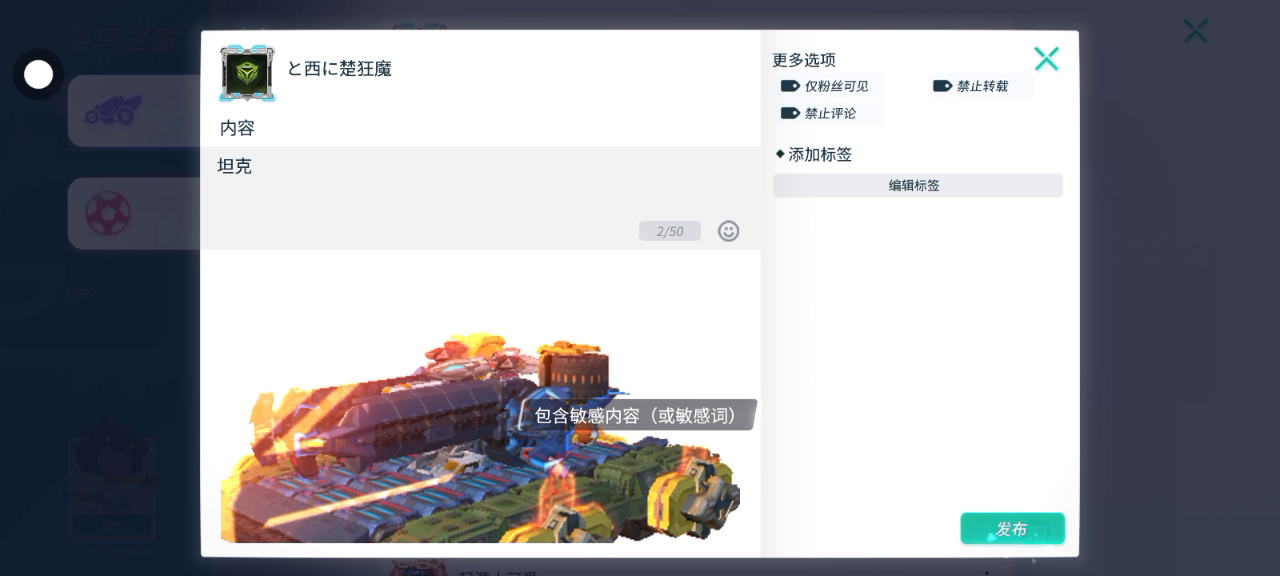Select the dimmed race car icon
Screen dimensions: 1280x576
pos(113,110)
